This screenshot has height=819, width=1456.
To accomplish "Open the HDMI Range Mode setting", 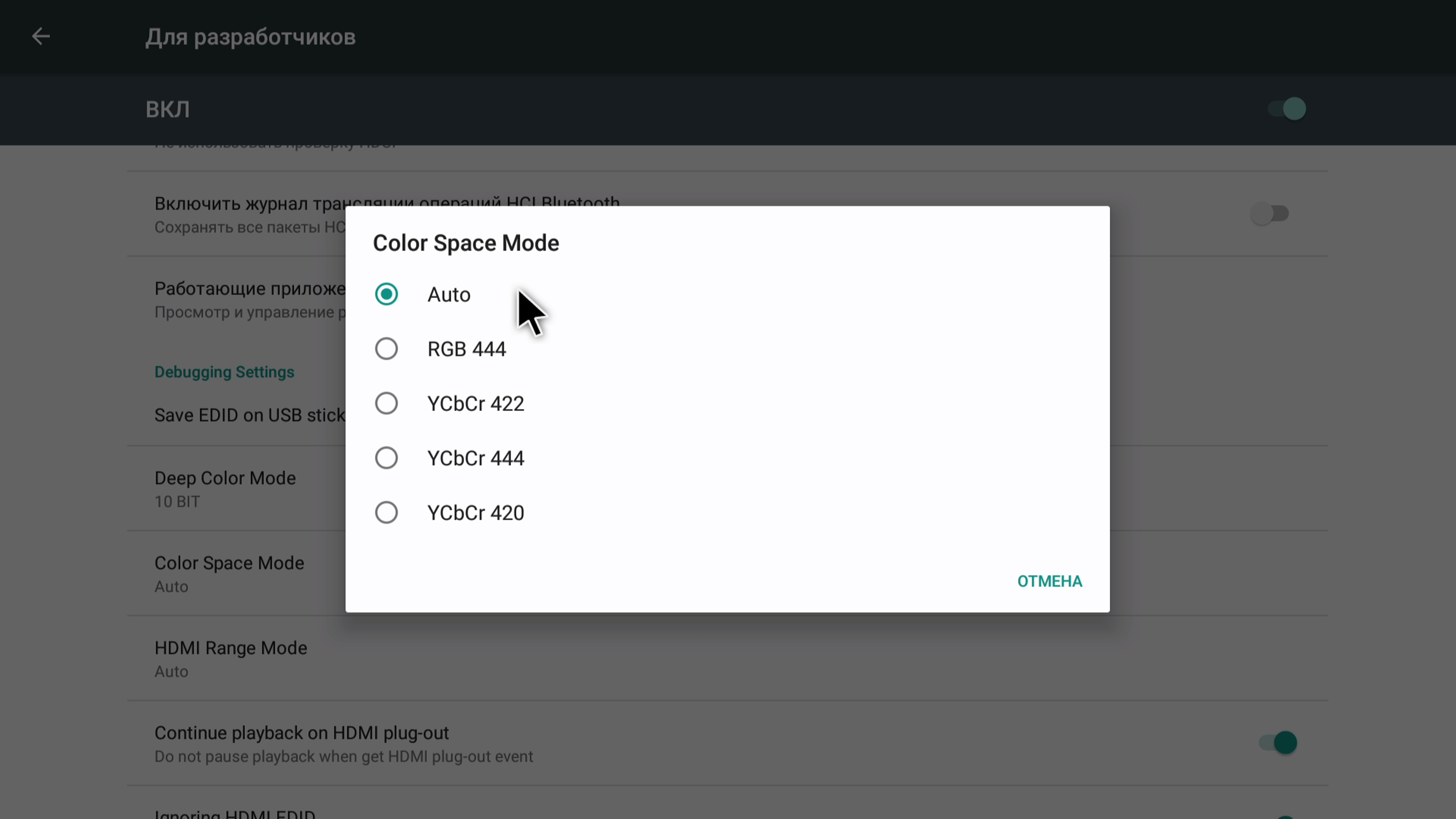I will (x=231, y=659).
